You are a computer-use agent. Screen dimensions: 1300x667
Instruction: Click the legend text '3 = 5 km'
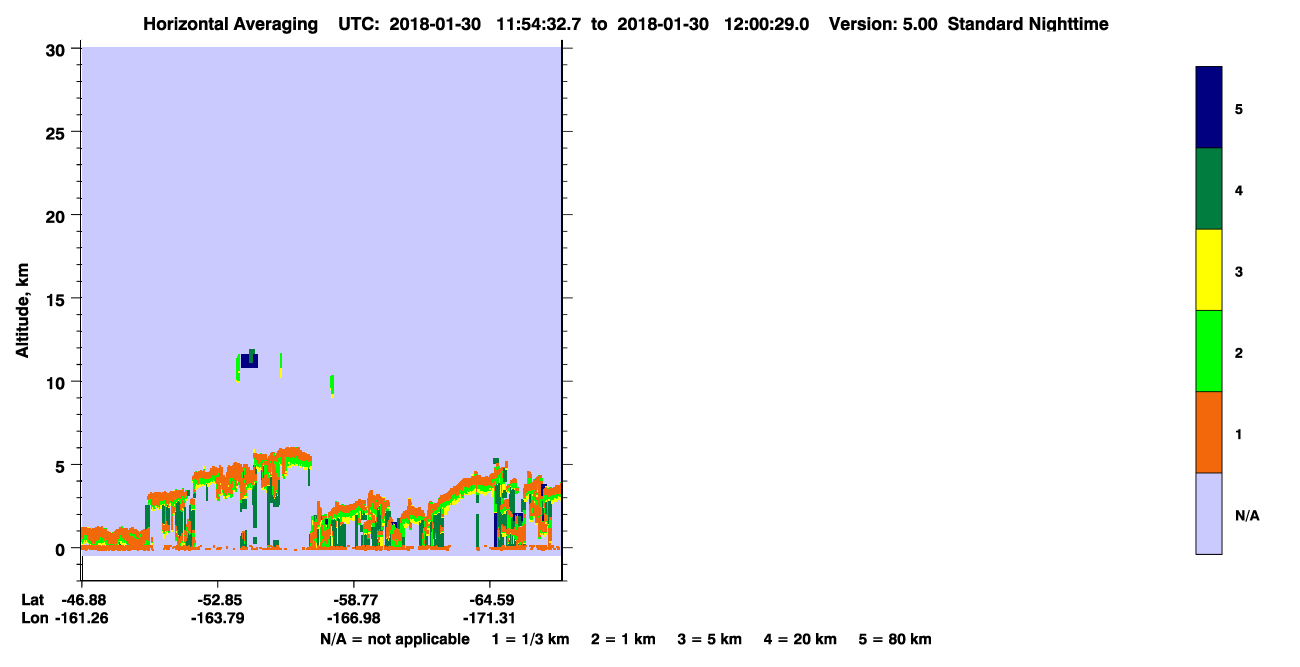710,639
